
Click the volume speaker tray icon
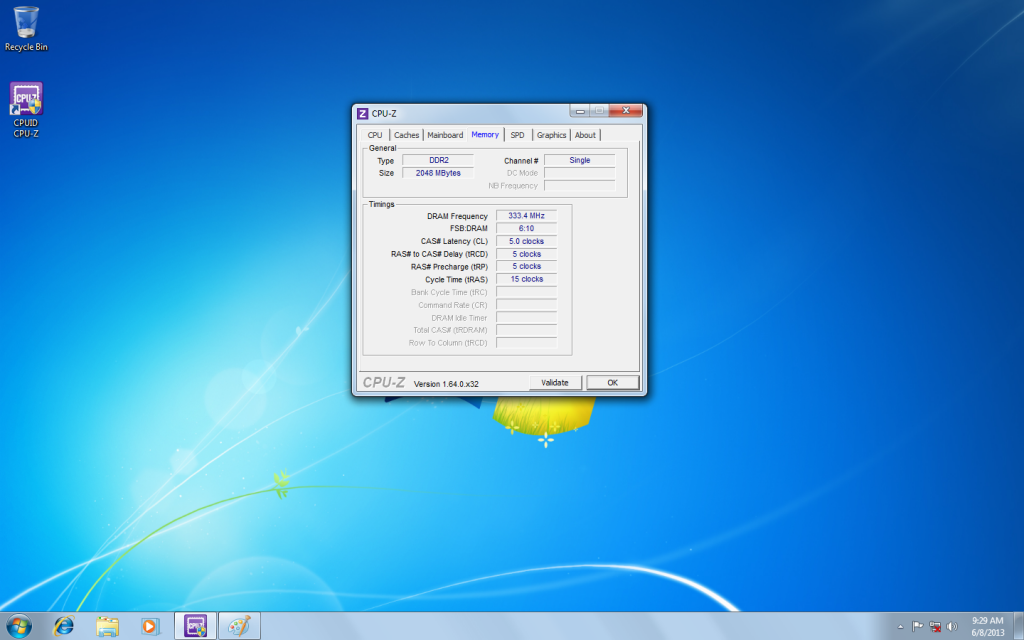click(953, 627)
